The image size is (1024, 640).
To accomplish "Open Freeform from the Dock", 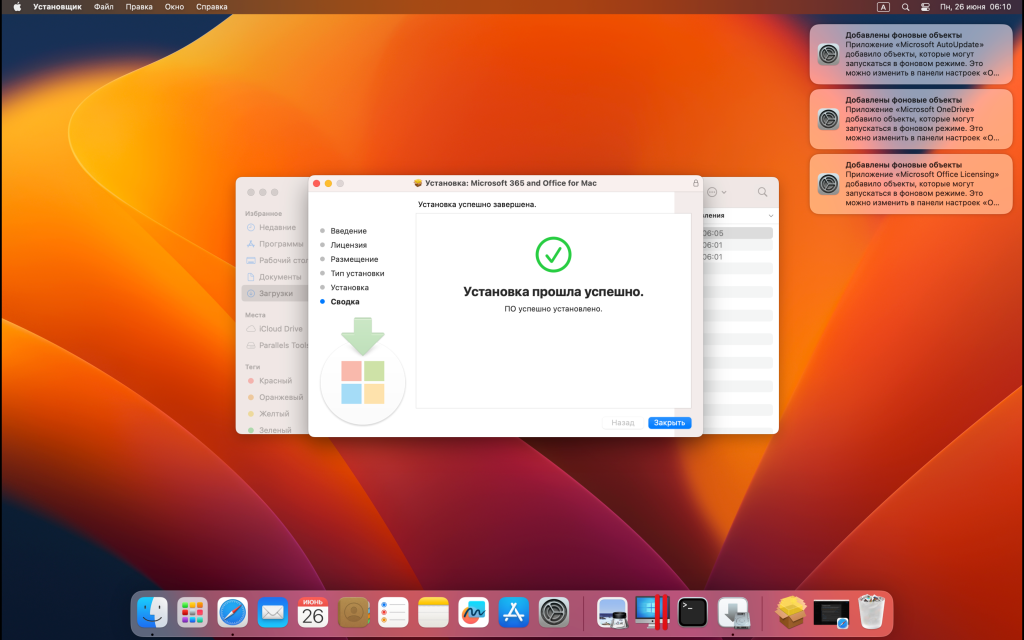I will click(473, 613).
